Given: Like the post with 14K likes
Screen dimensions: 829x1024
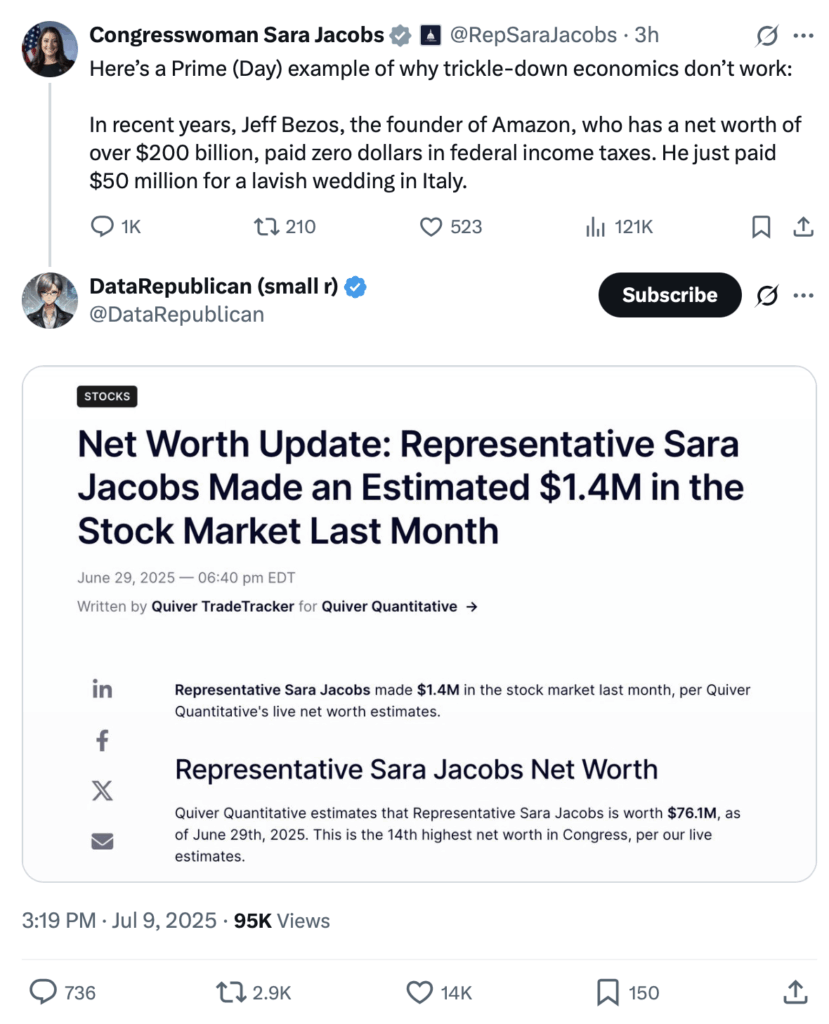Looking at the screenshot, I should pyautogui.click(x=420, y=992).
